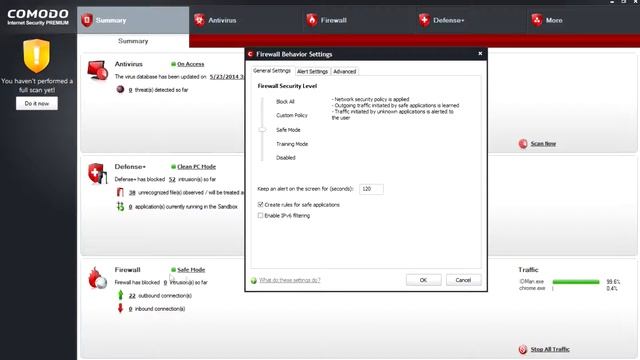
Task: Click the CMan.exe traffic bar
Action: [x=576, y=282]
